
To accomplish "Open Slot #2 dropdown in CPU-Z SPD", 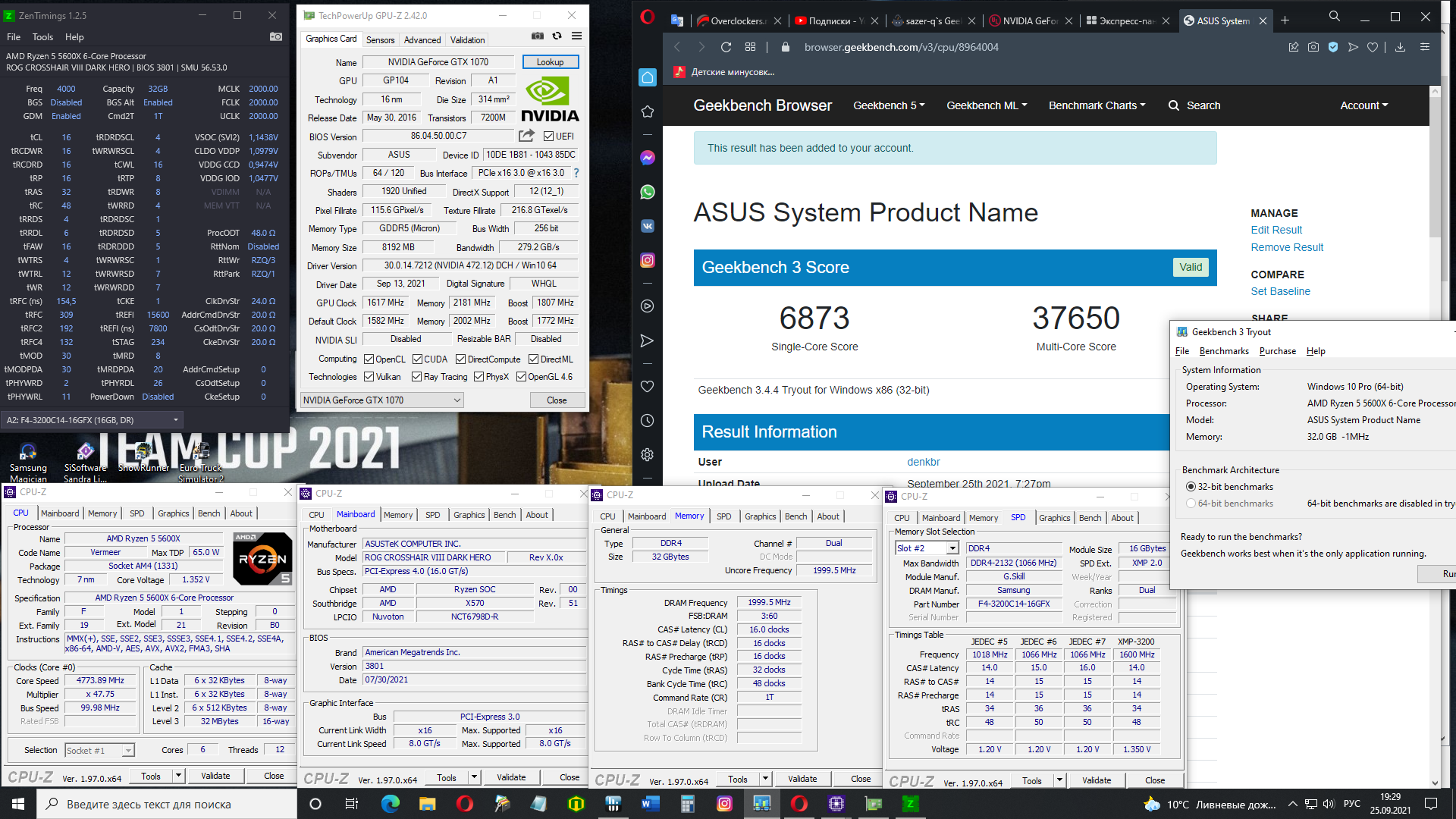I will click(927, 548).
